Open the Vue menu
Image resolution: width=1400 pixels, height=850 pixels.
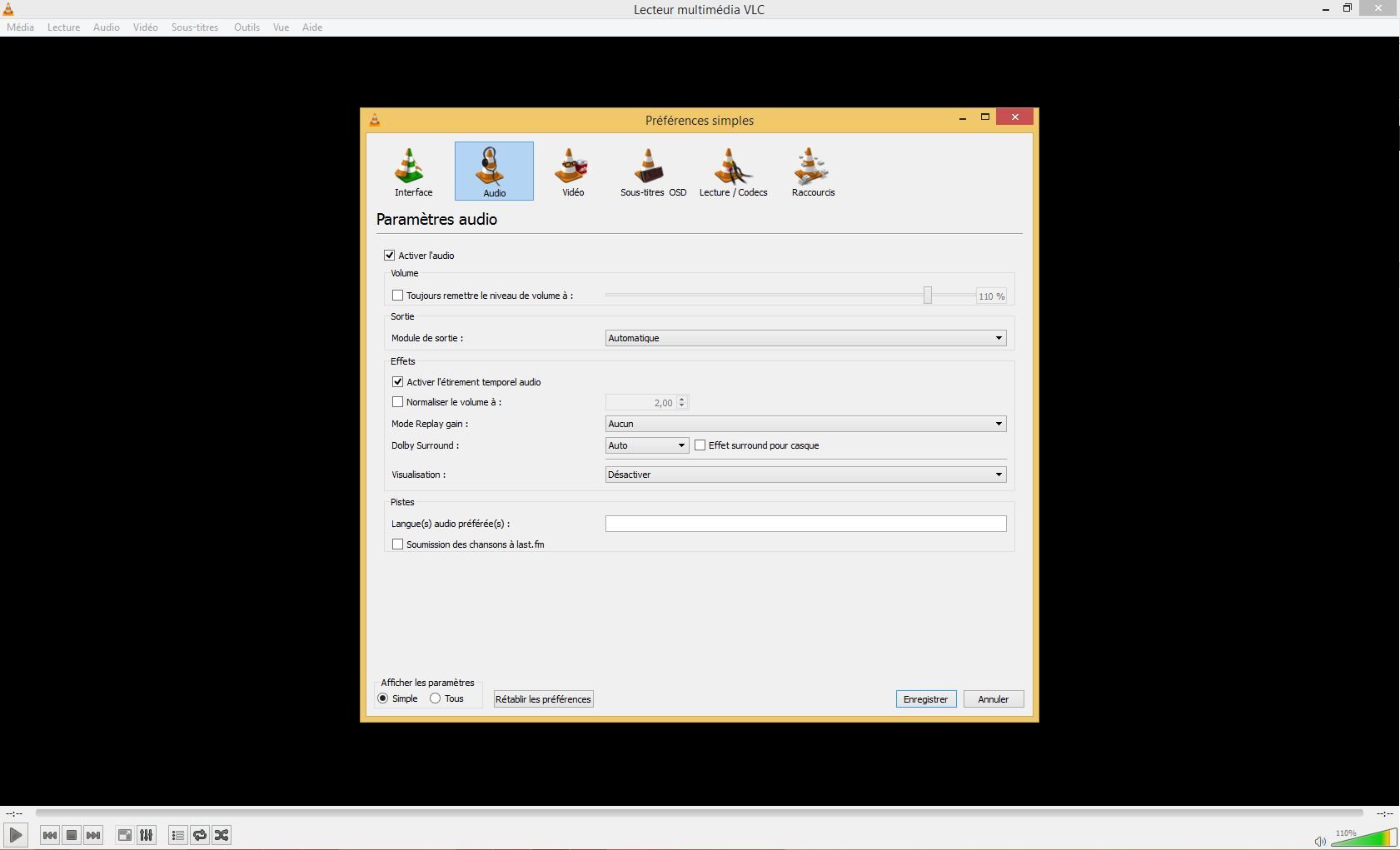coord(281,27)
